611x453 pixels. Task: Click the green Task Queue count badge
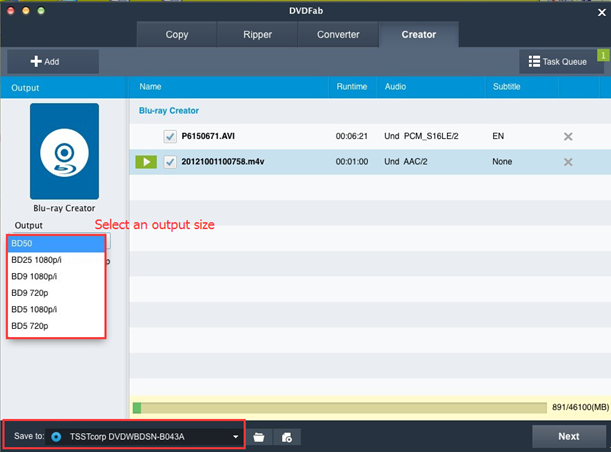tap(603, 55)
